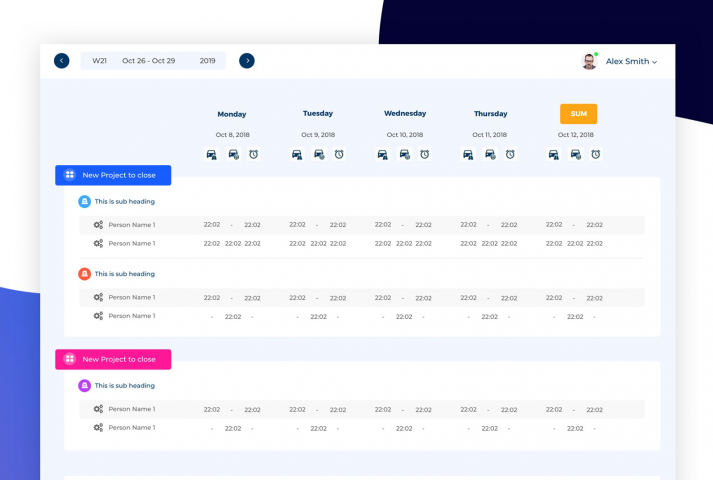Select Person Name 1 in shaded row under purple sub heading

click(132, 409)
